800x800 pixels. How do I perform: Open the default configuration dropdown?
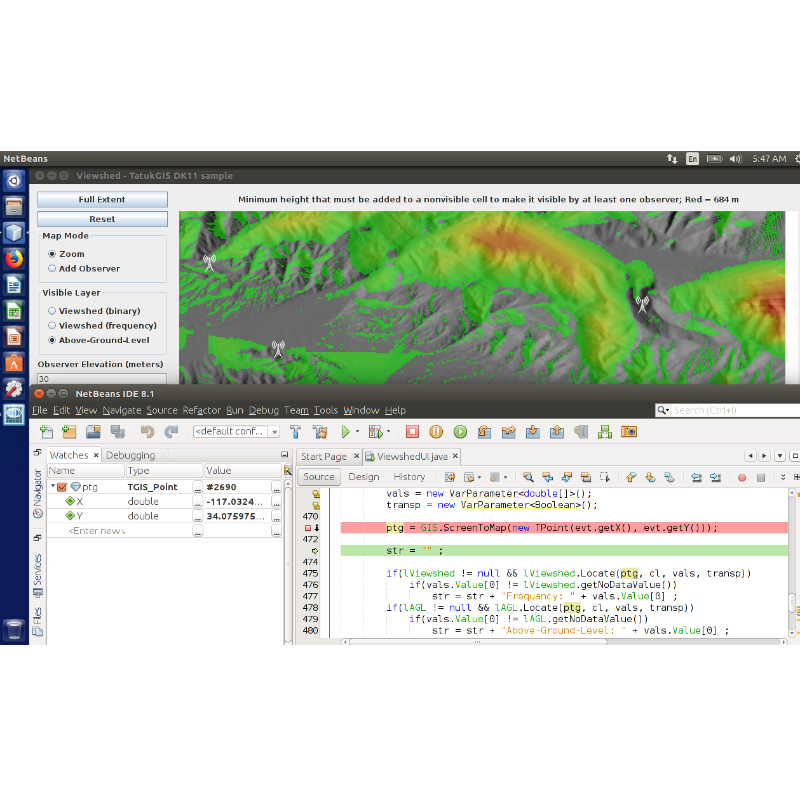coord(274,431)
